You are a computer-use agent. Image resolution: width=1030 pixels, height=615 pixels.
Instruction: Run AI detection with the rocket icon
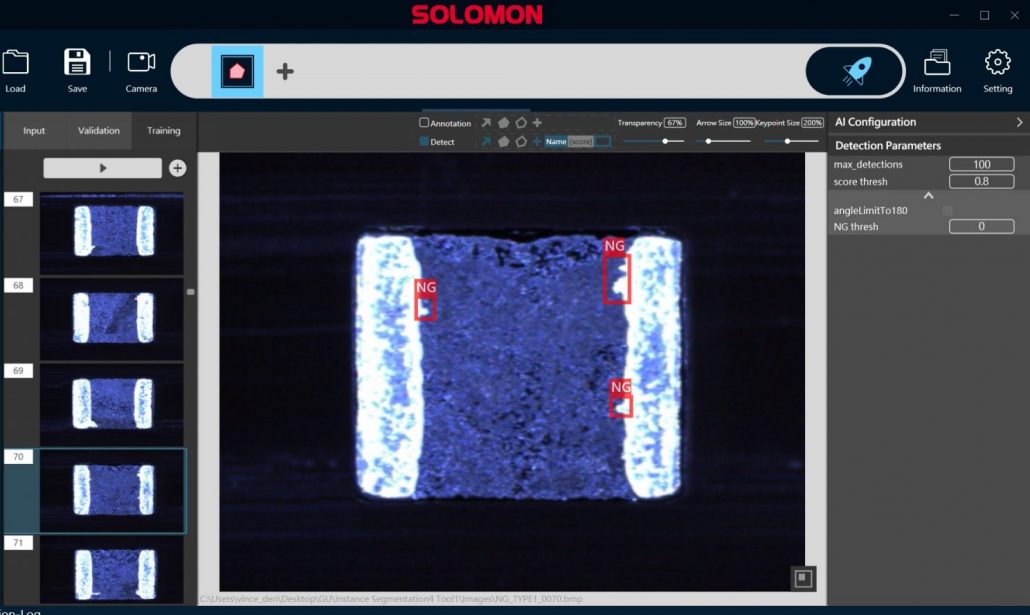856,71
